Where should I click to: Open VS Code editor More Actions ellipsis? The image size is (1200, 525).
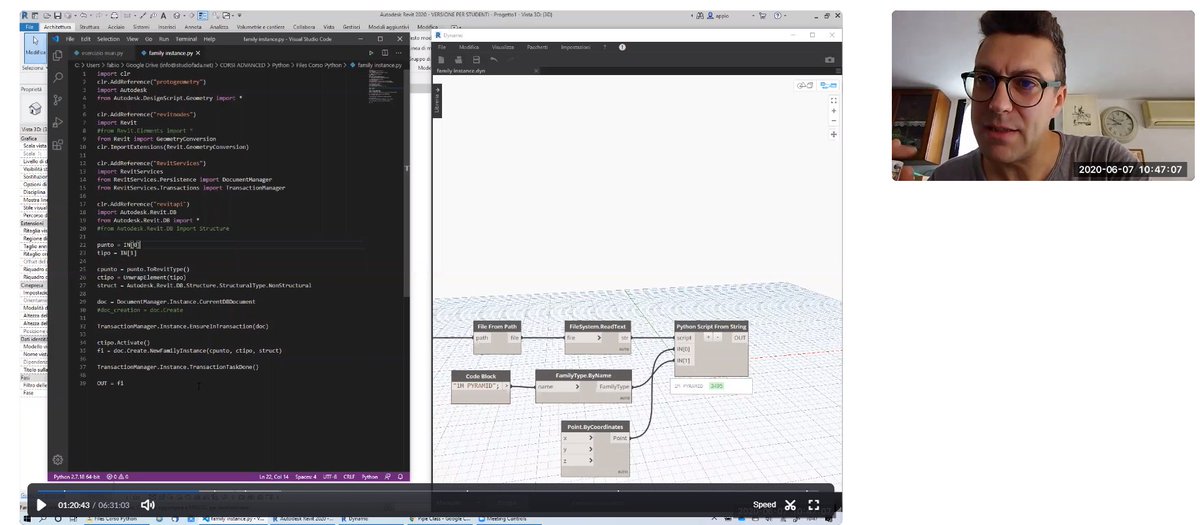pyautogui.click(x=398, y=52)
